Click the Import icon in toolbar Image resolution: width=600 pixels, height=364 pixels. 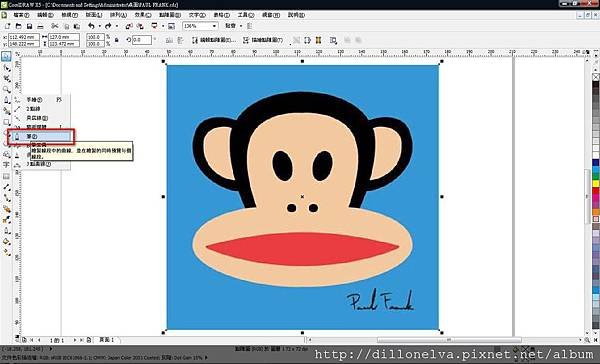[129, 26]
